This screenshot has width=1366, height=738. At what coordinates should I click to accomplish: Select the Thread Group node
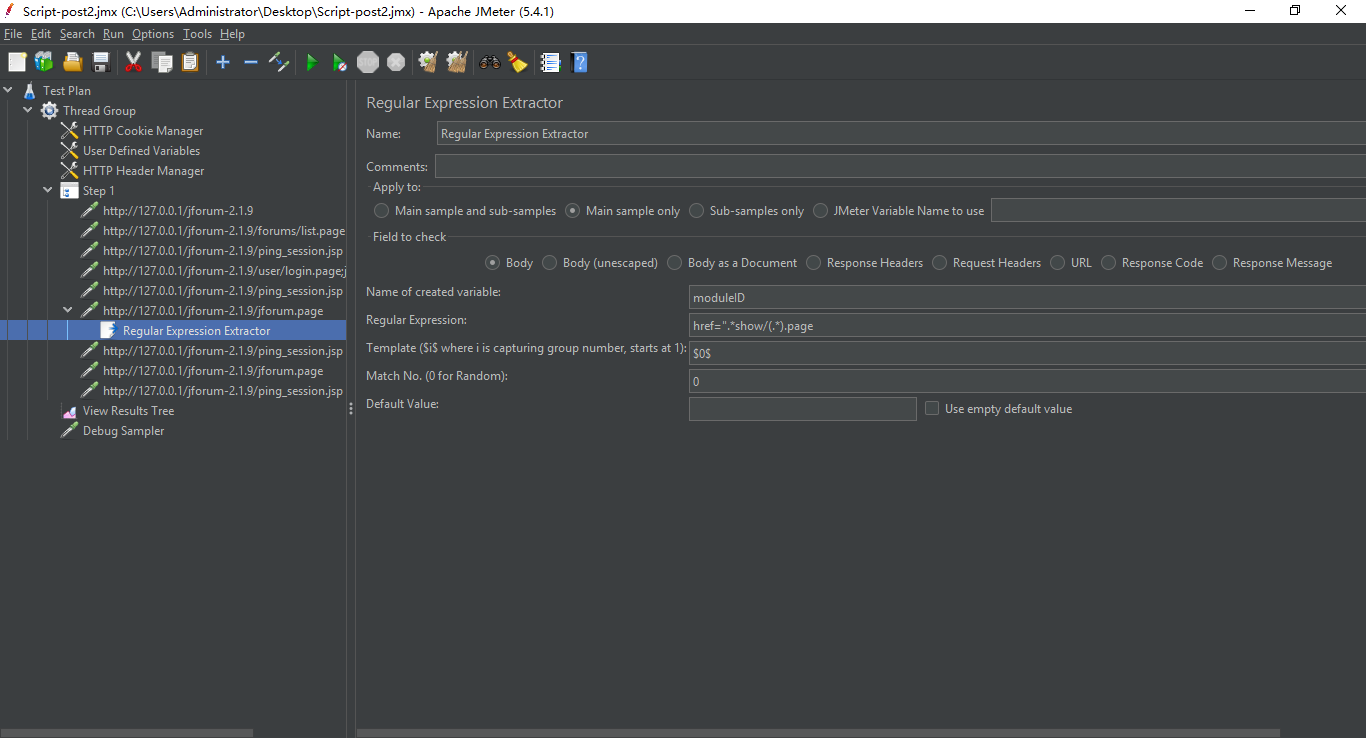click(x=99, y=111)
